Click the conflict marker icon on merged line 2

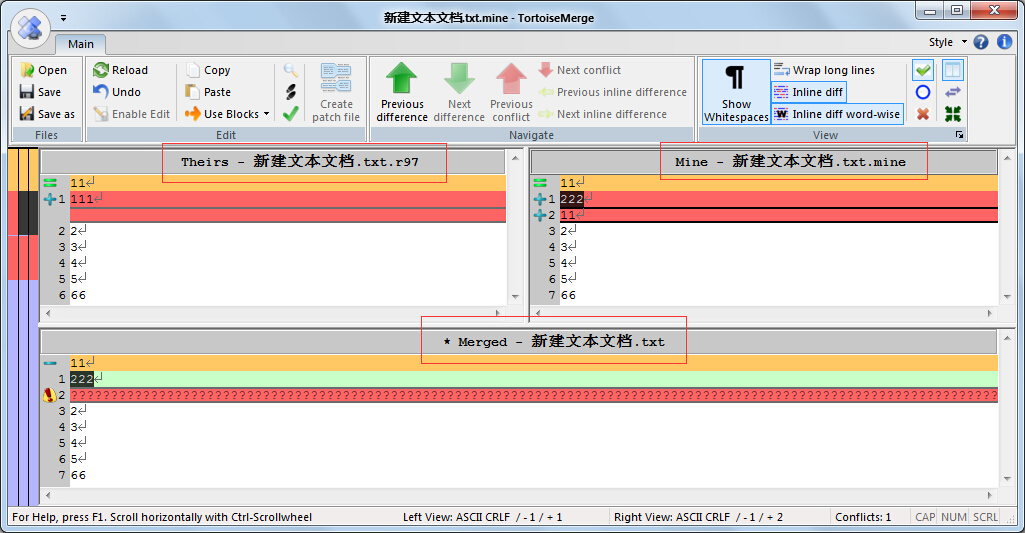click(x=49, y=395)
